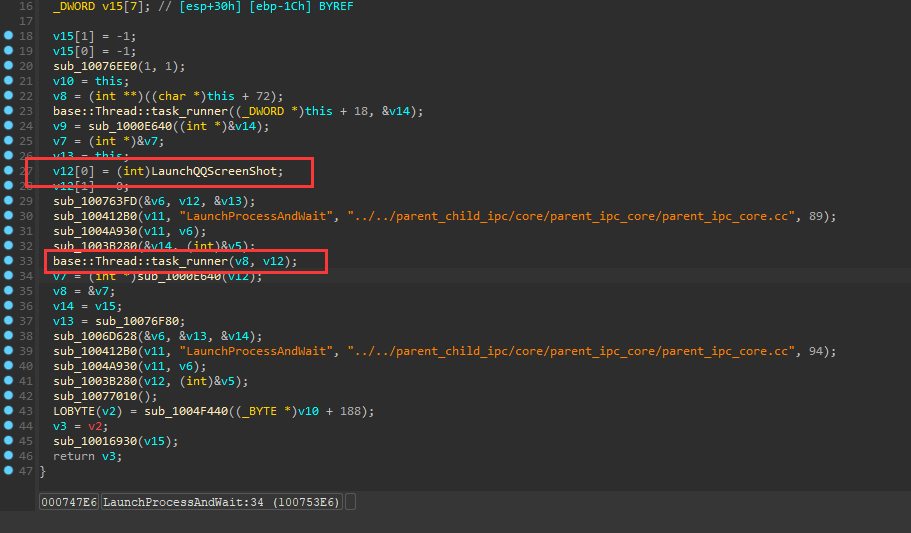The width and height of the screenshot is (911, 533).
Task: Click the blue dot beside line 47
Action: 9,471
